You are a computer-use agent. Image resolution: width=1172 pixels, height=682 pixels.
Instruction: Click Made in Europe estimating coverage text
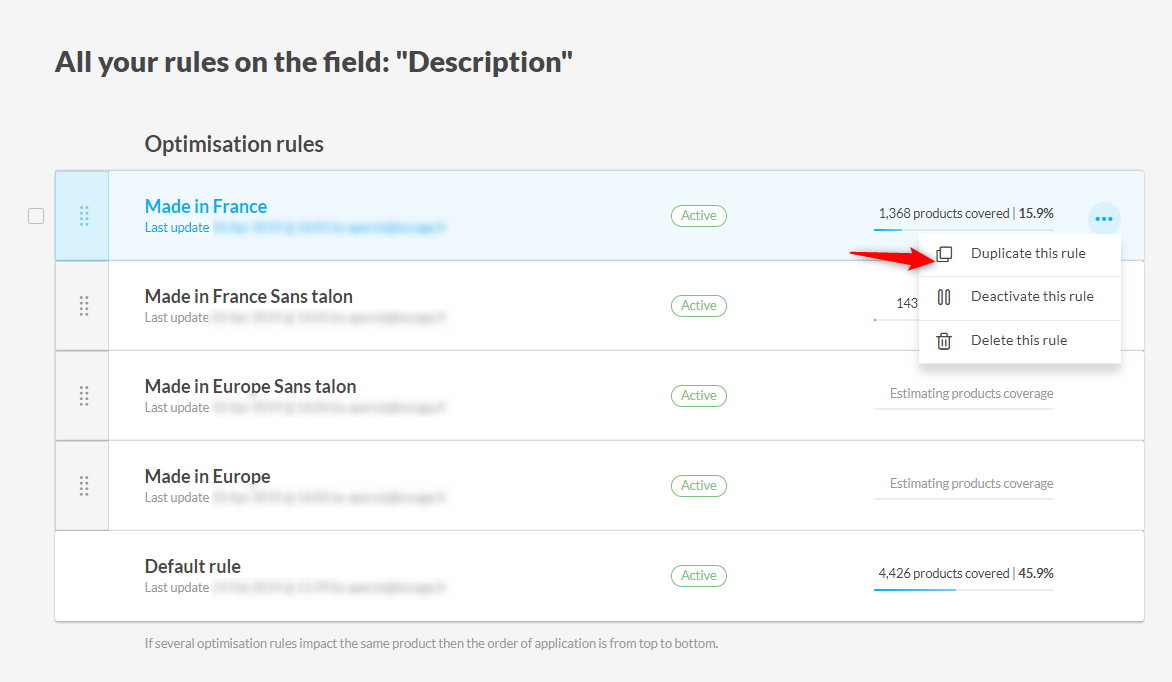point(971,484)
